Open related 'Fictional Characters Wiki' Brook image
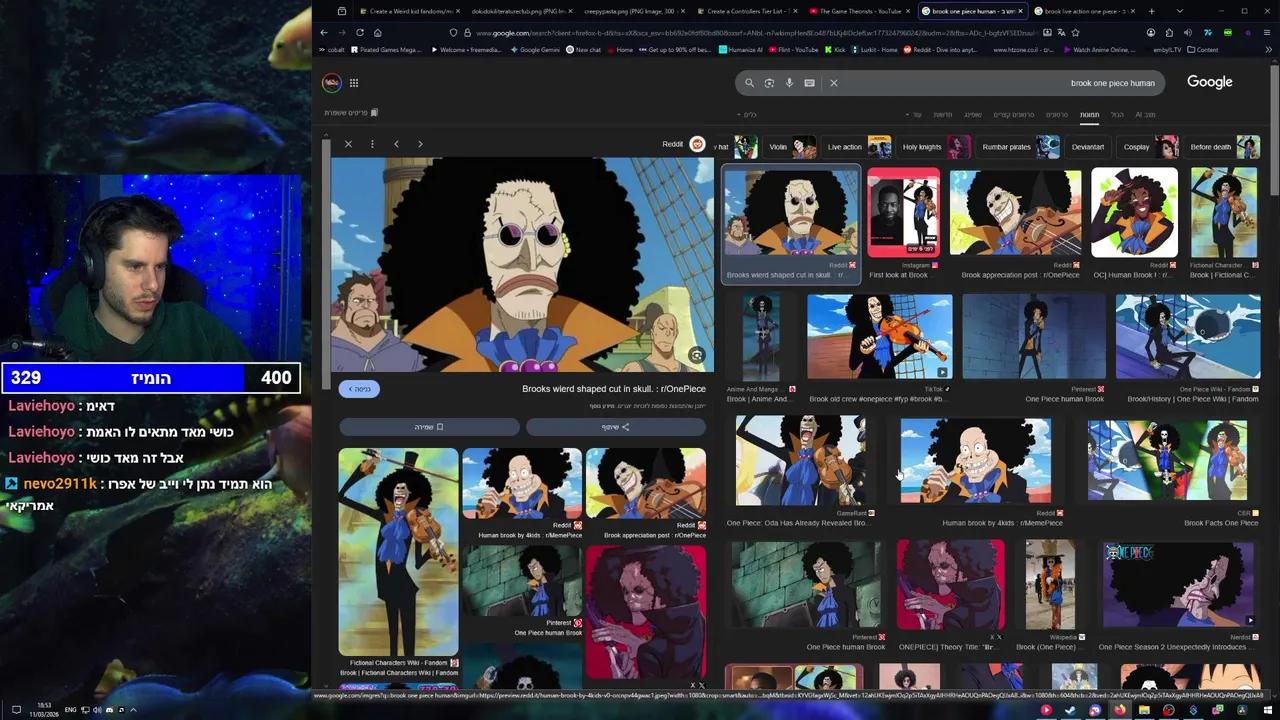The height and width of the screenshot is (720, 1280). (x=398, y=551)
